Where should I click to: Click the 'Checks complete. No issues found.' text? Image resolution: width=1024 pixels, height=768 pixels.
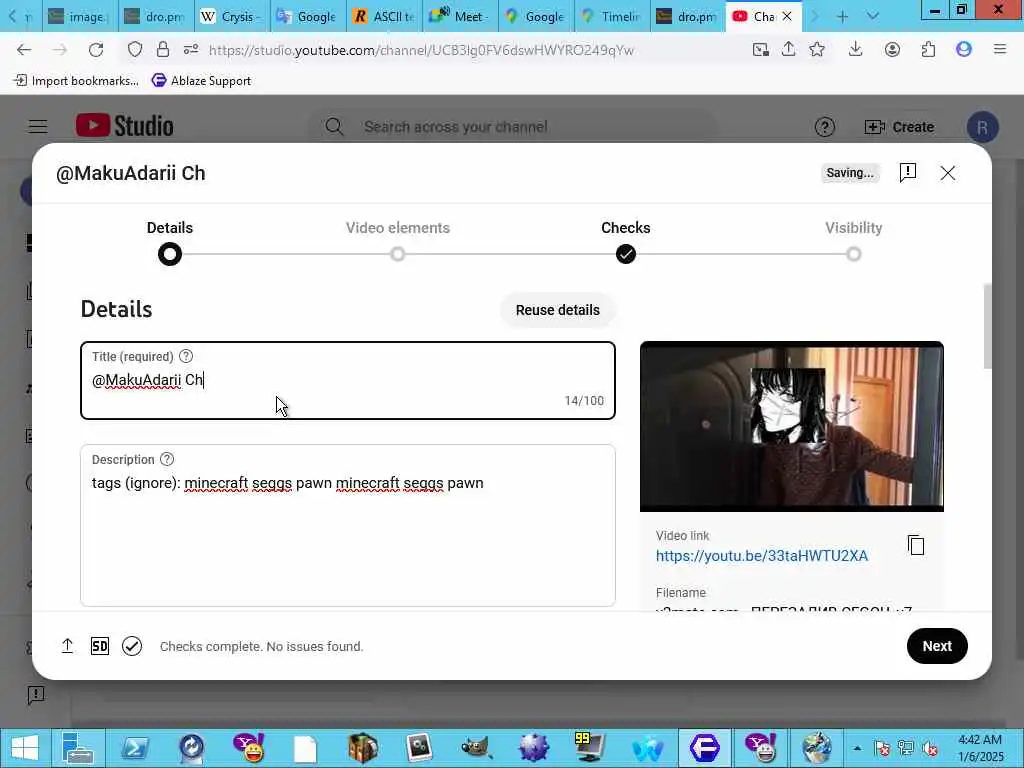pos(261,646)
